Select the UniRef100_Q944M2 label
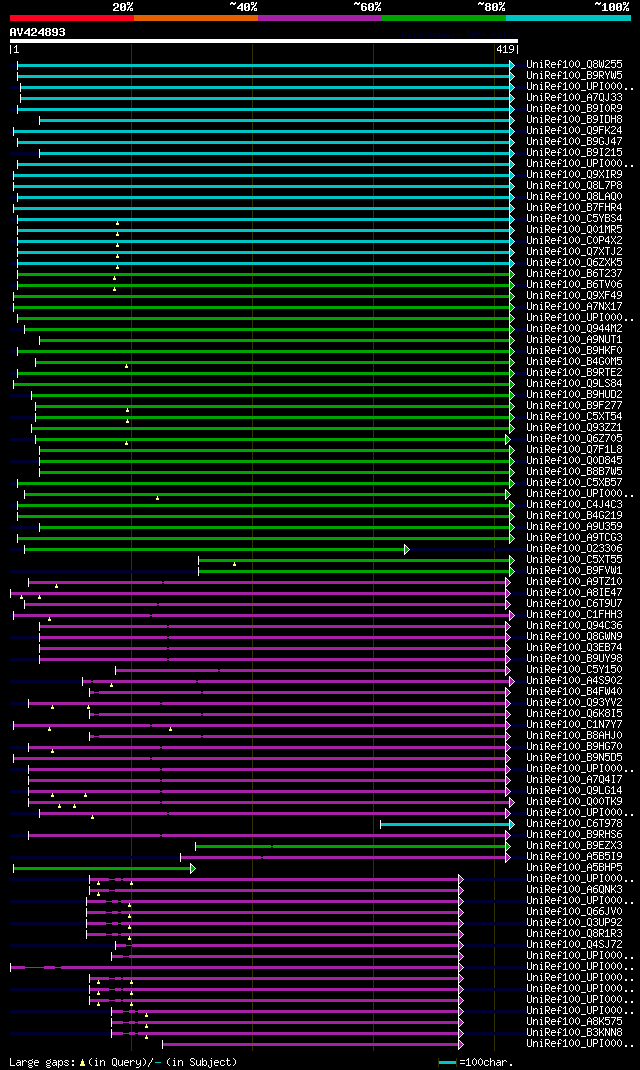The height and width of the screenshot is (1070, 640). point(574,328)
